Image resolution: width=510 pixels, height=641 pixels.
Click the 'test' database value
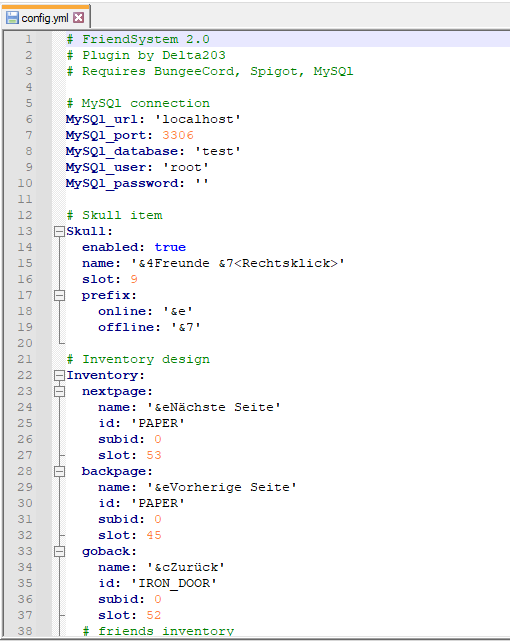218,151
